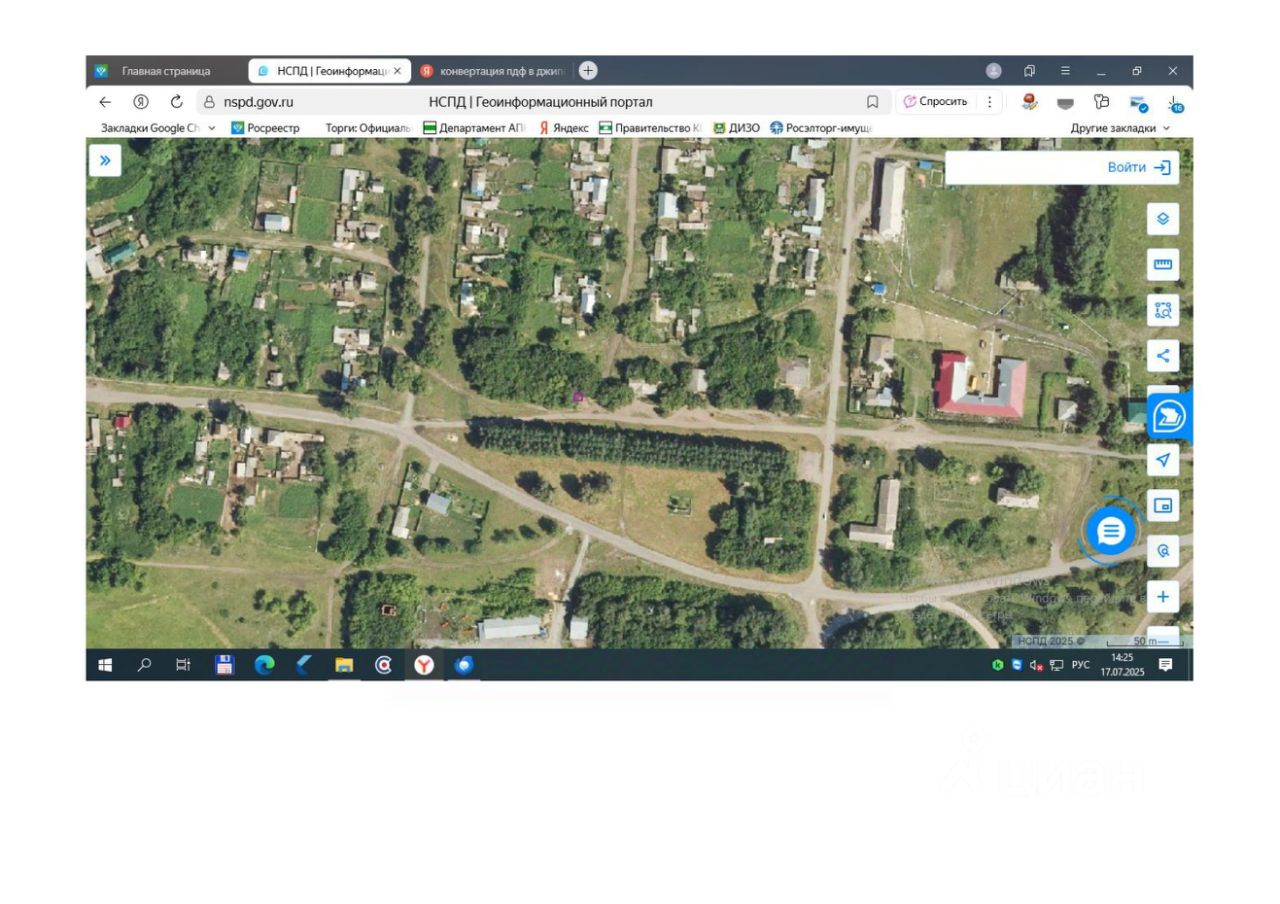Open the Росреестр bookmark

(x=265, y=128)
